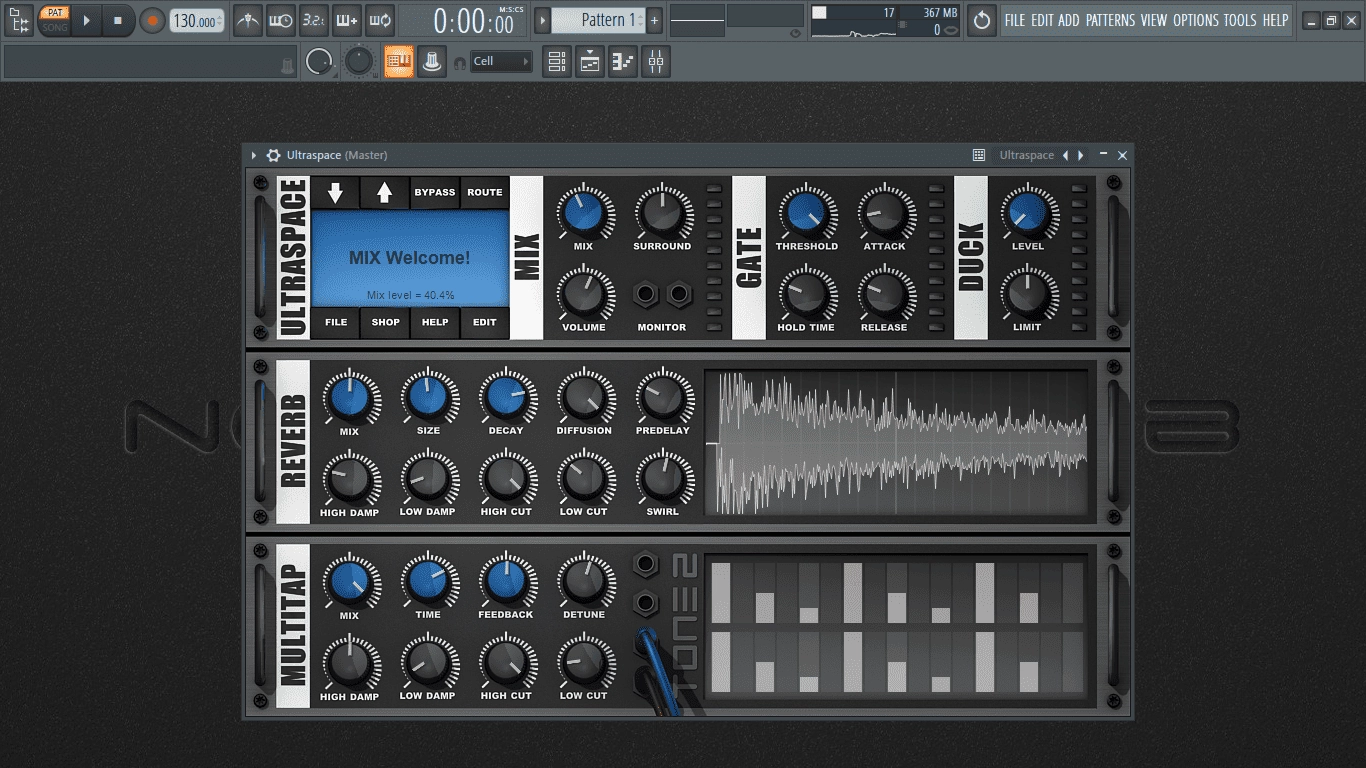Open the EDIT menu
Viewport: 1366px width, 768px height.
pyautogui.click(x=1042, y=20)
